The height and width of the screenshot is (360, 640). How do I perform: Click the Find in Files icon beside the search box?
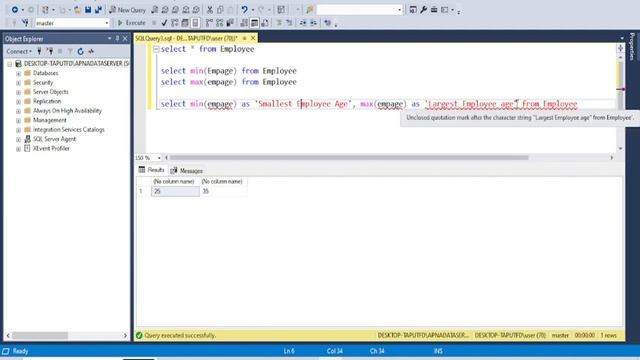[310, 9]
